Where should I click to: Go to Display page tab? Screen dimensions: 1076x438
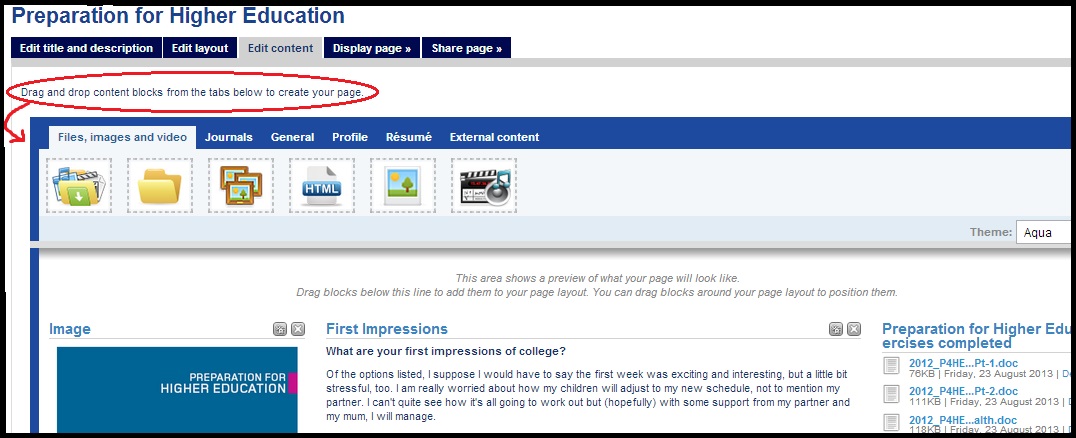372,48
